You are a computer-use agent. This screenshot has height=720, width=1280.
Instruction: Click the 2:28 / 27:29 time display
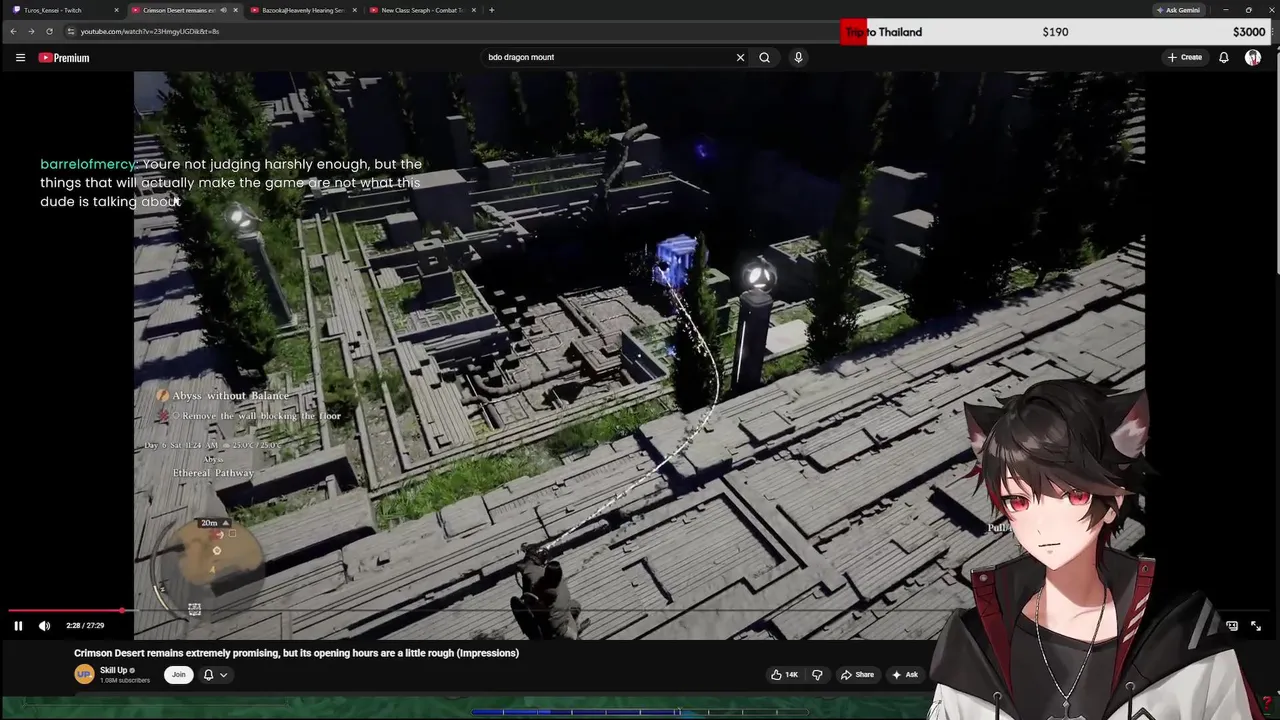[85, 626]
